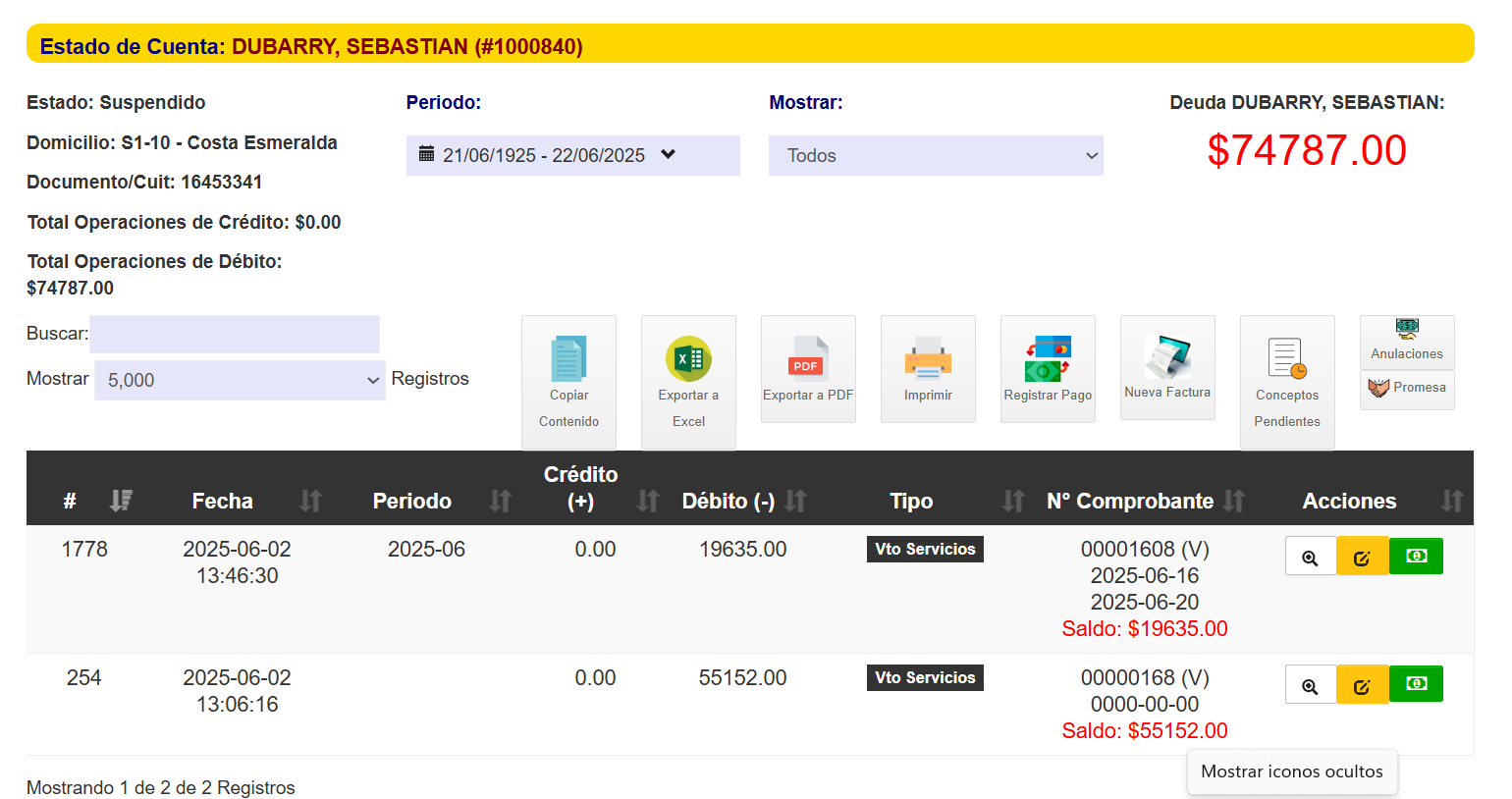Click the Promesa button
Image resolution: width=1512 pixels, height=799 pixels.
pyautogui.click(x=1407, y=388)
